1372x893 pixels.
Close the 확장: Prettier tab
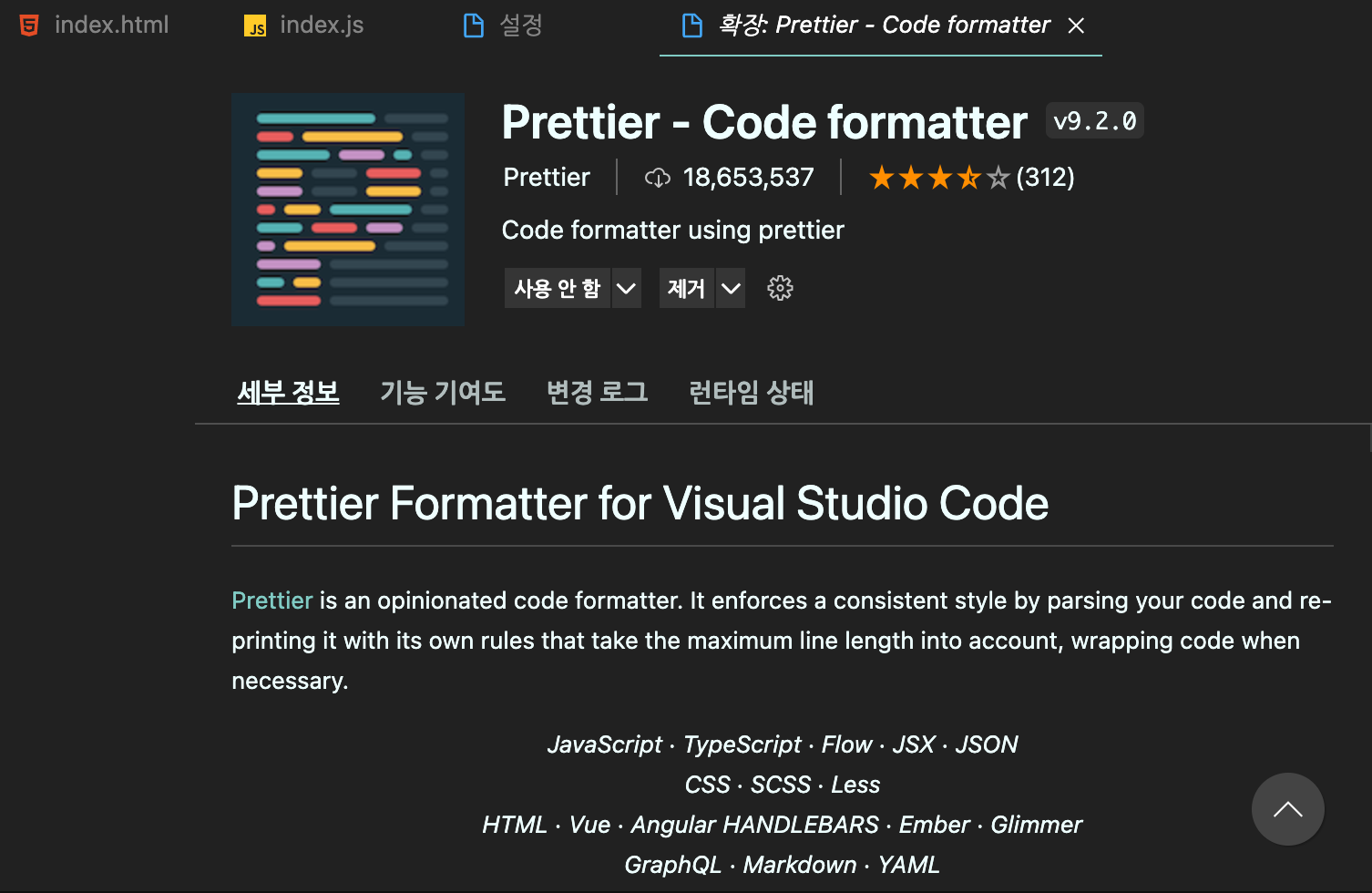[1077, 25]
